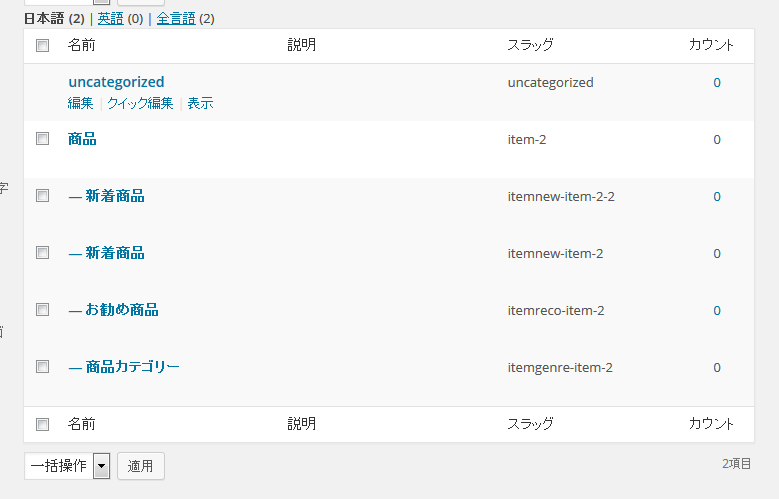The image size is (779, 499).
Task: Check the 商品カテゴリー row checkbox
Action: pos(43,367)
